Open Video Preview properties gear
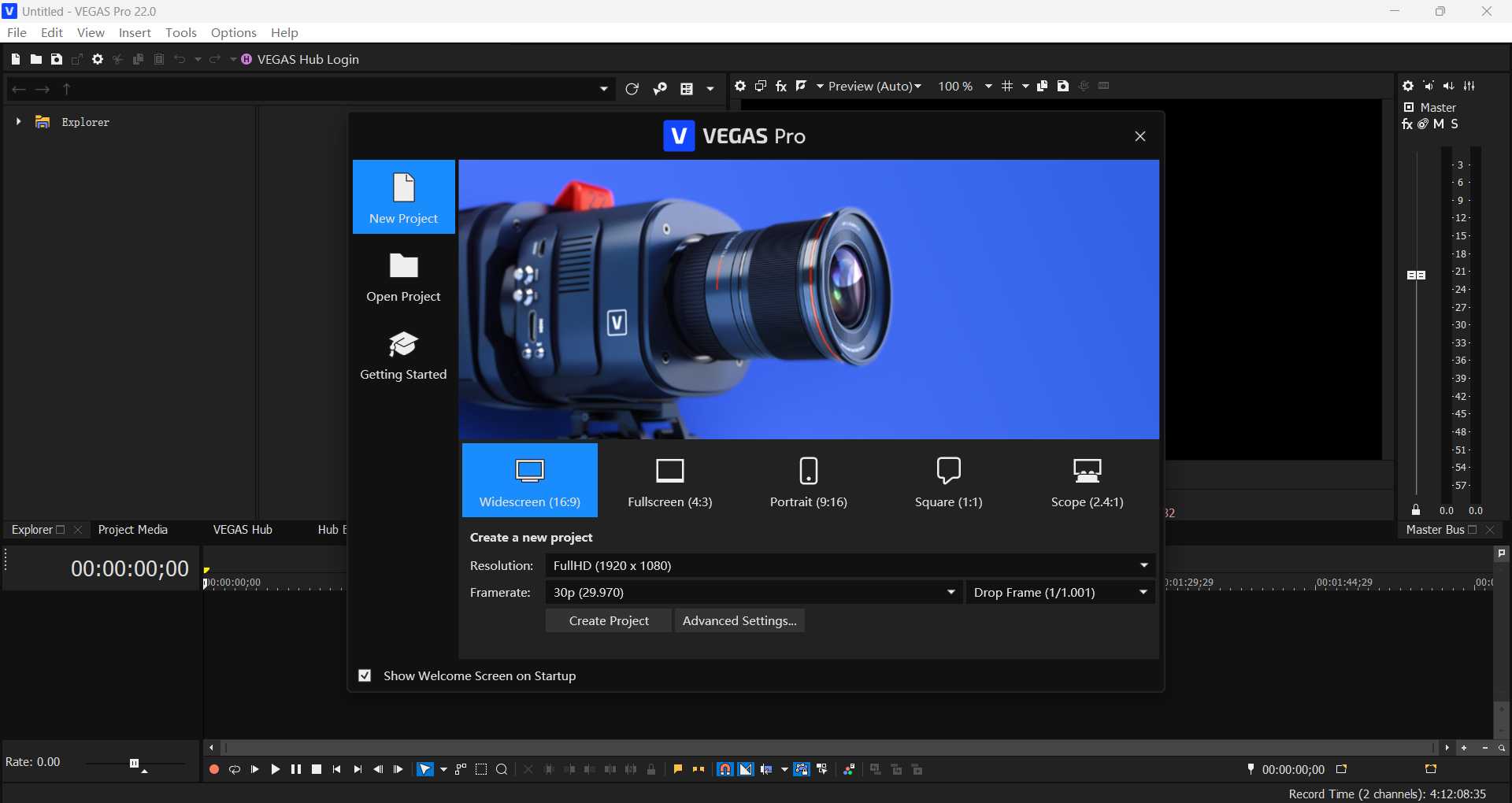1512x803 pixels. 740,86
